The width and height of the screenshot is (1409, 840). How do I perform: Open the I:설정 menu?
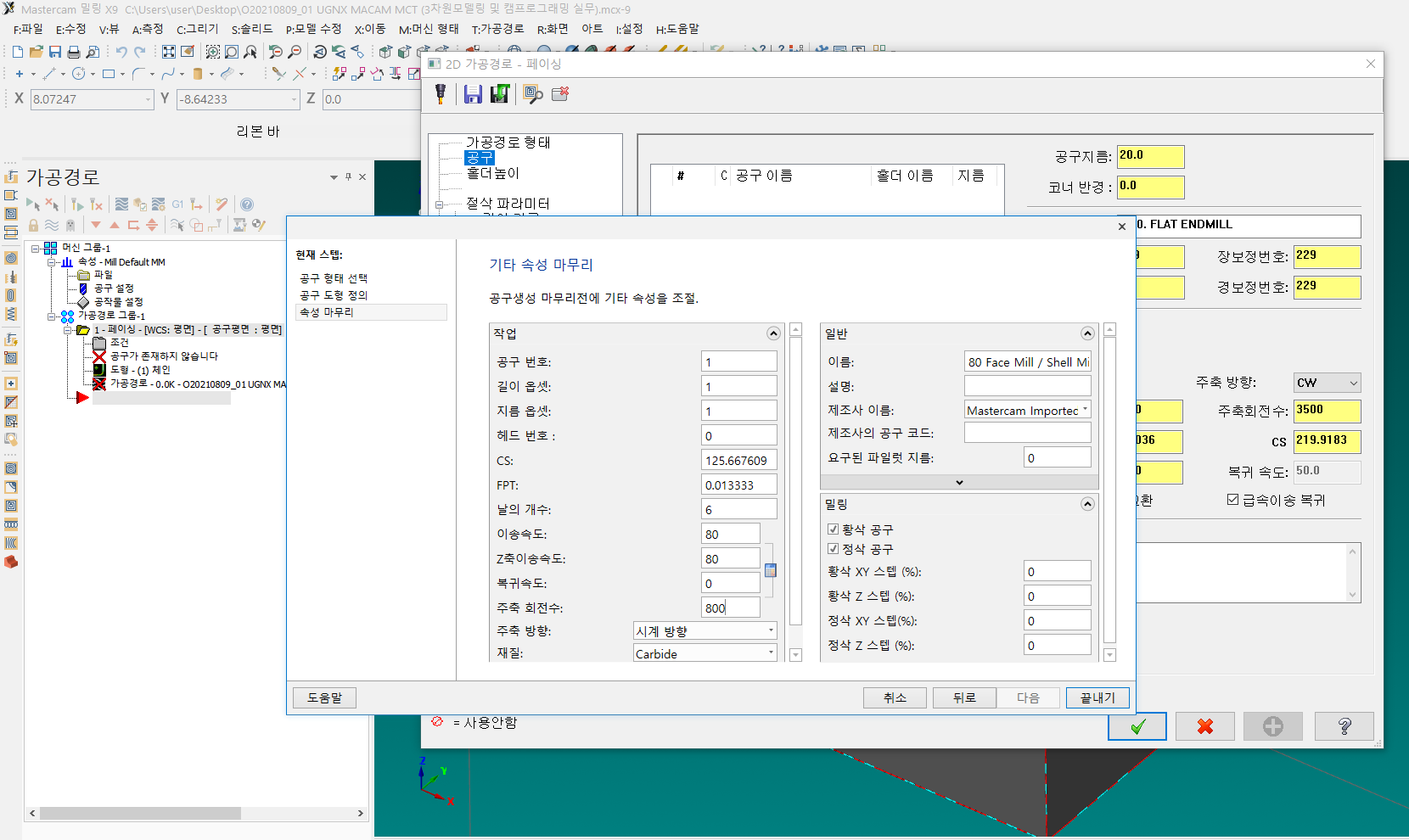coord(629,29)
